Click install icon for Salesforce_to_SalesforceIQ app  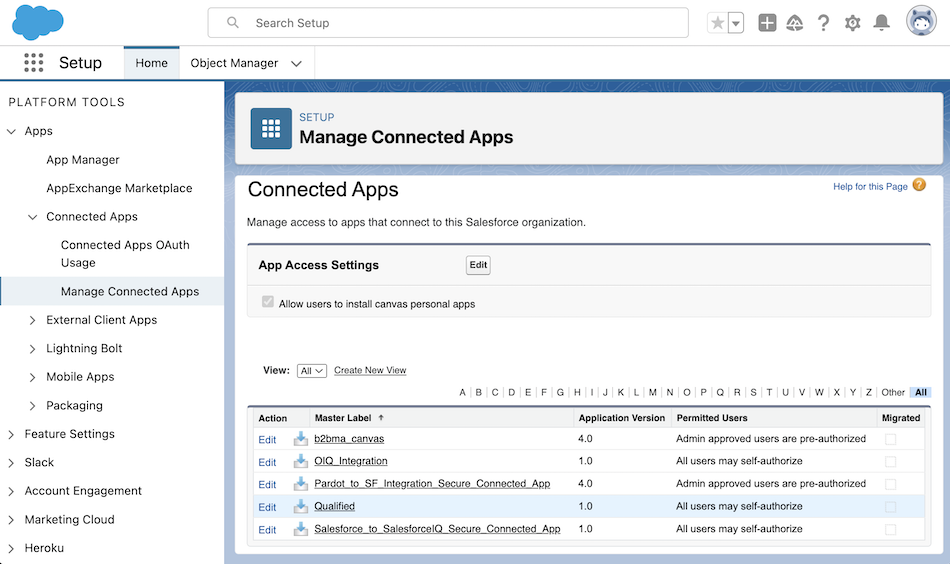pyautogui.click(x=301, y=529)
